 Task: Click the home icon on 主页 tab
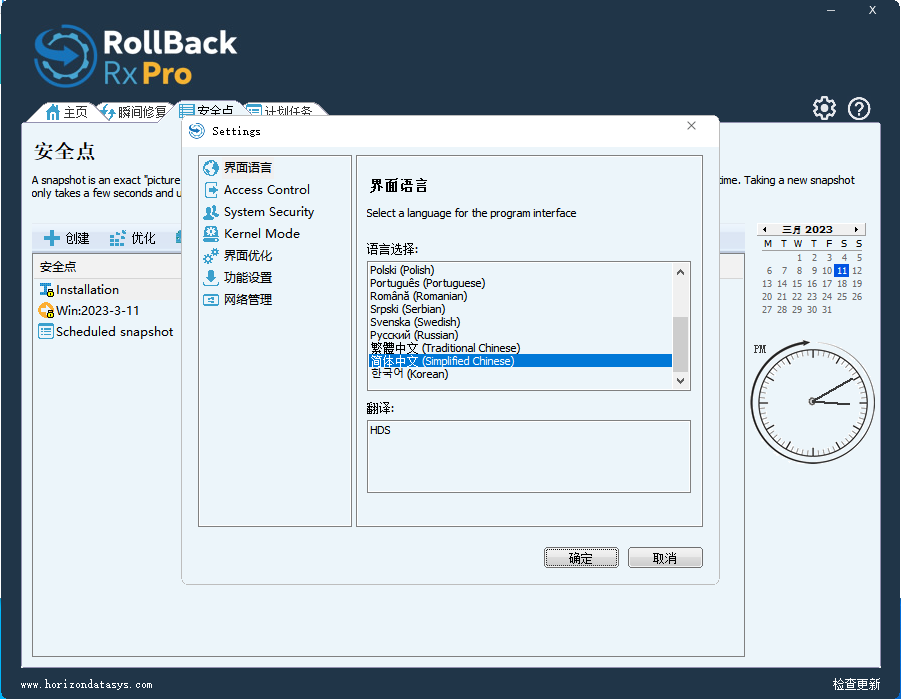coord(52,112)
